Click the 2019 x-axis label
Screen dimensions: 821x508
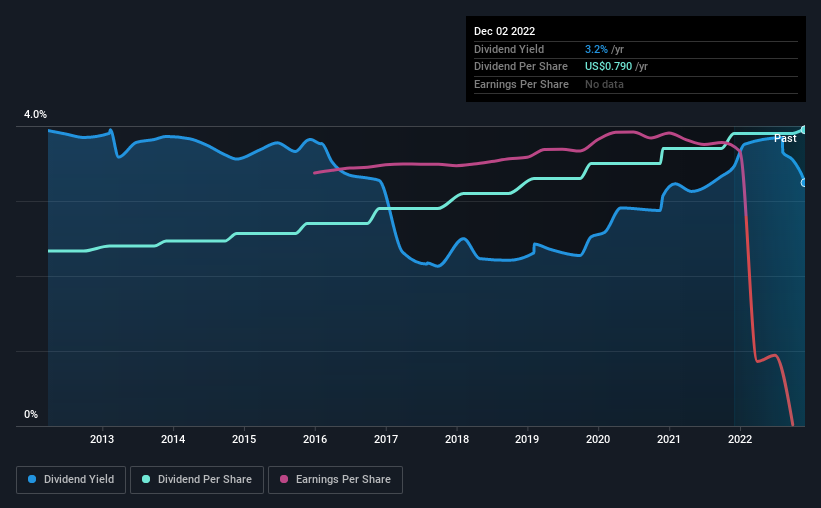pos(527,439)
